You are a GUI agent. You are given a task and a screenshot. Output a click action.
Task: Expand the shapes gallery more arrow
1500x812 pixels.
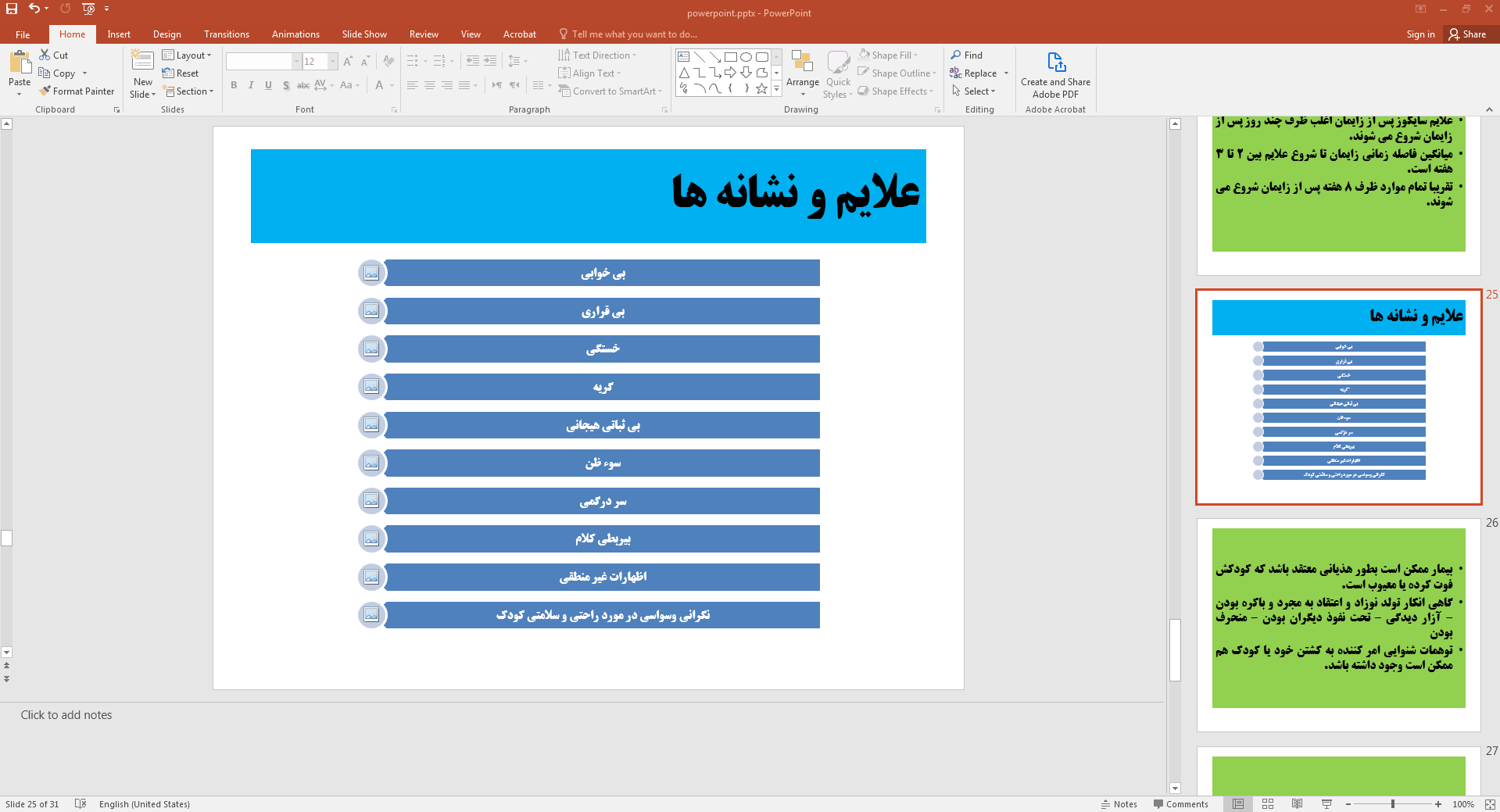(x=777, y=89)
